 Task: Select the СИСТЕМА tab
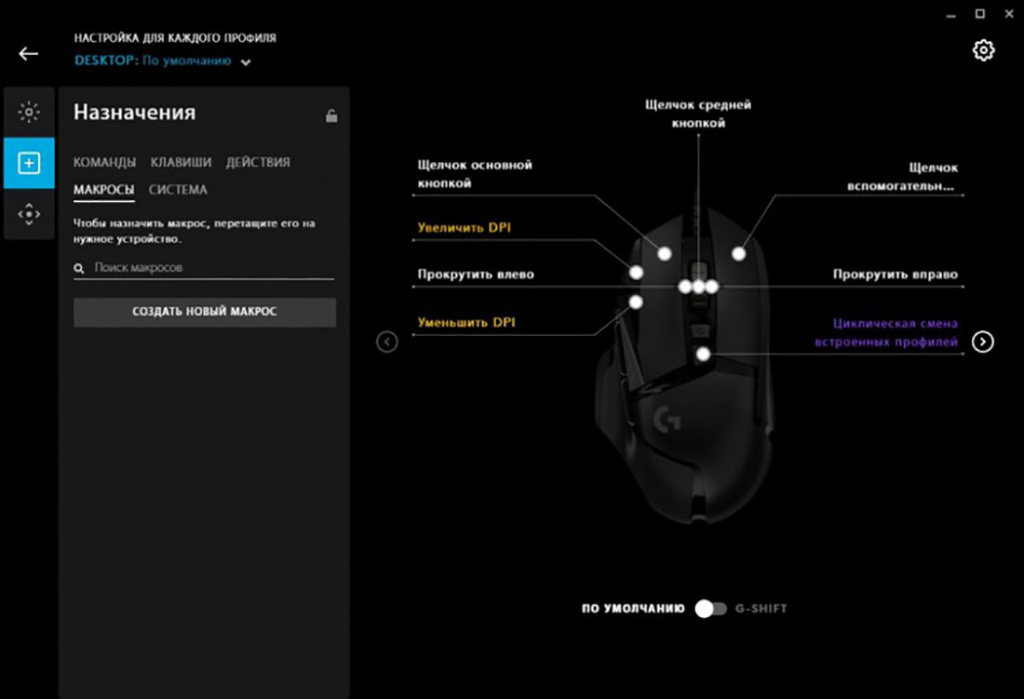178,189
